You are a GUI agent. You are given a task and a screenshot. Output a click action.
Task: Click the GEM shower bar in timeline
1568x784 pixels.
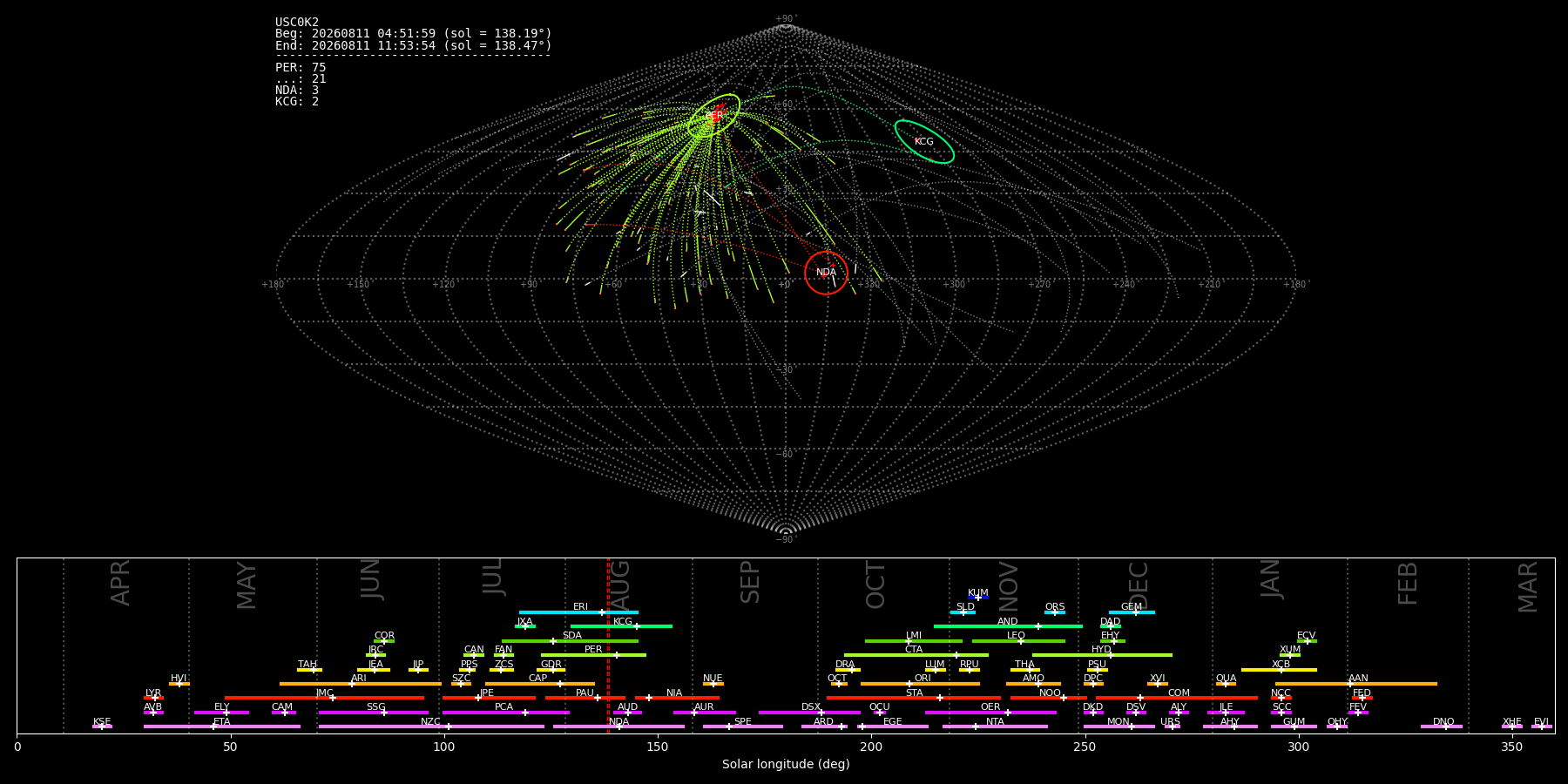pos(1132,612)
